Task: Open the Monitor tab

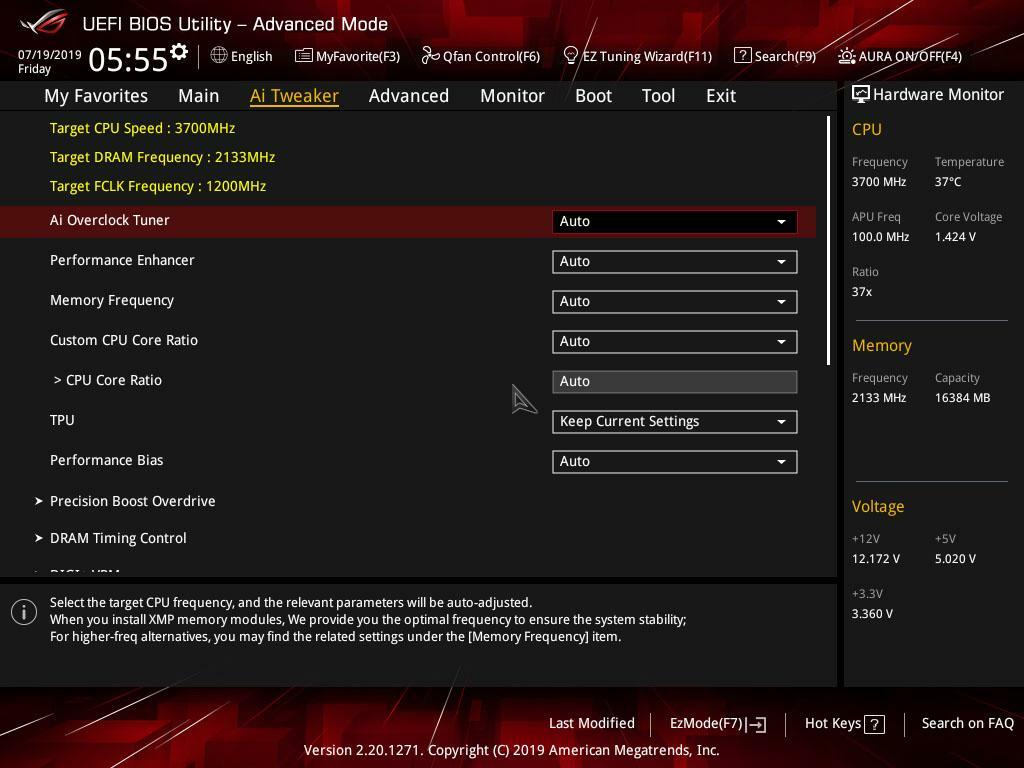Action: coord(512,96)
